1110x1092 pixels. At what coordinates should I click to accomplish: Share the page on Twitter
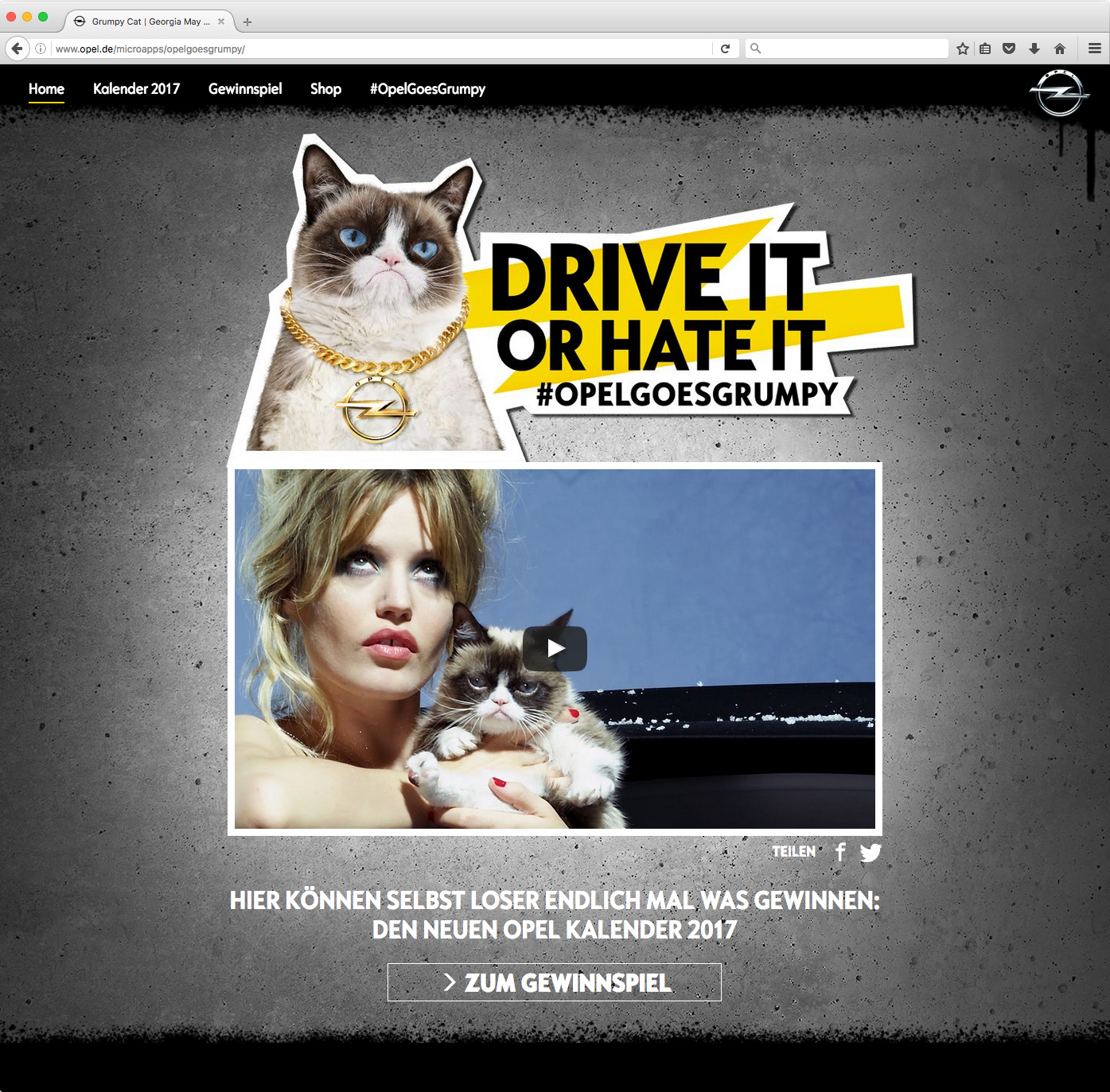(x=870, y=853)
